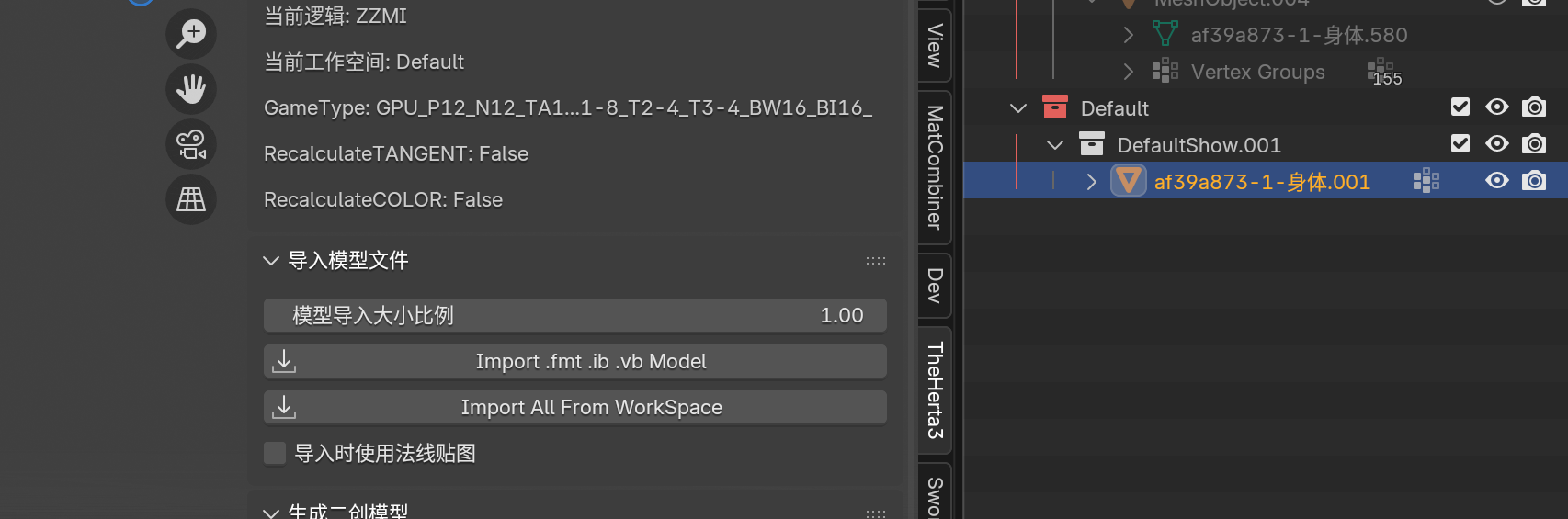This screenshot has width=1568, height=519.
Task: Click Import .fmt .ib .vb Model button
Action: pos(575,361)
